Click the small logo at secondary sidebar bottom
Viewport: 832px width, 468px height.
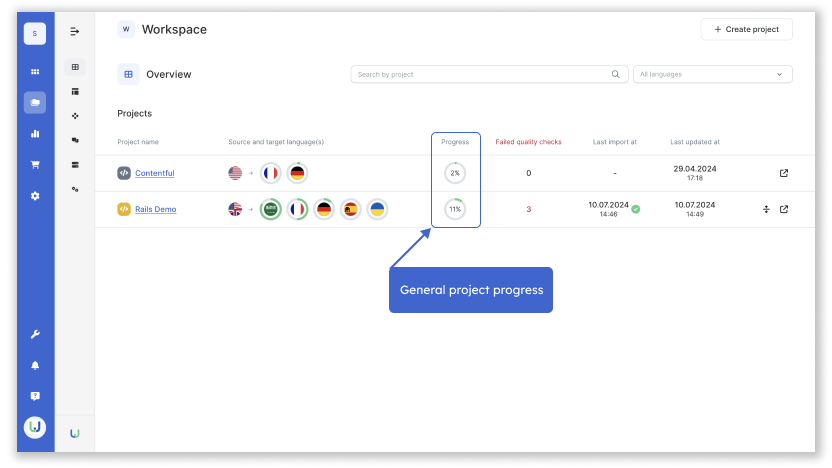[75, 434]
